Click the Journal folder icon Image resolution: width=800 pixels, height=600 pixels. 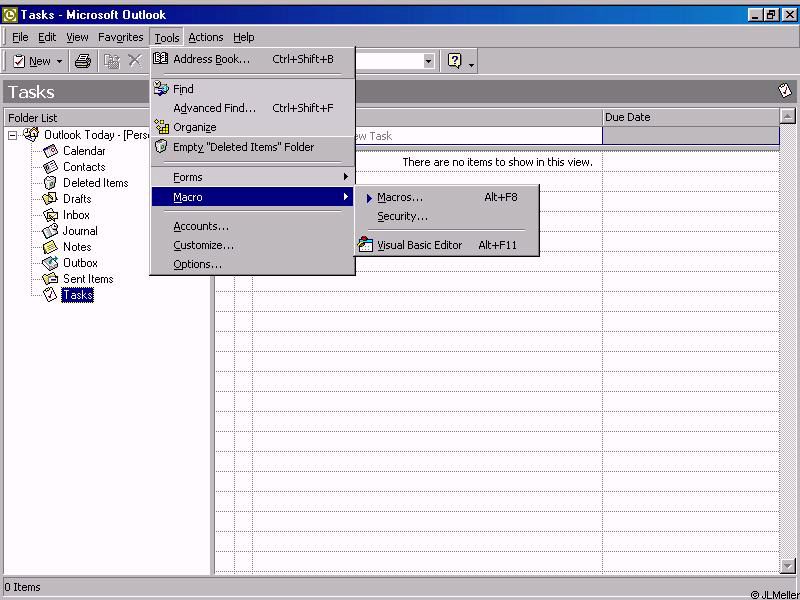click(50, 231)
